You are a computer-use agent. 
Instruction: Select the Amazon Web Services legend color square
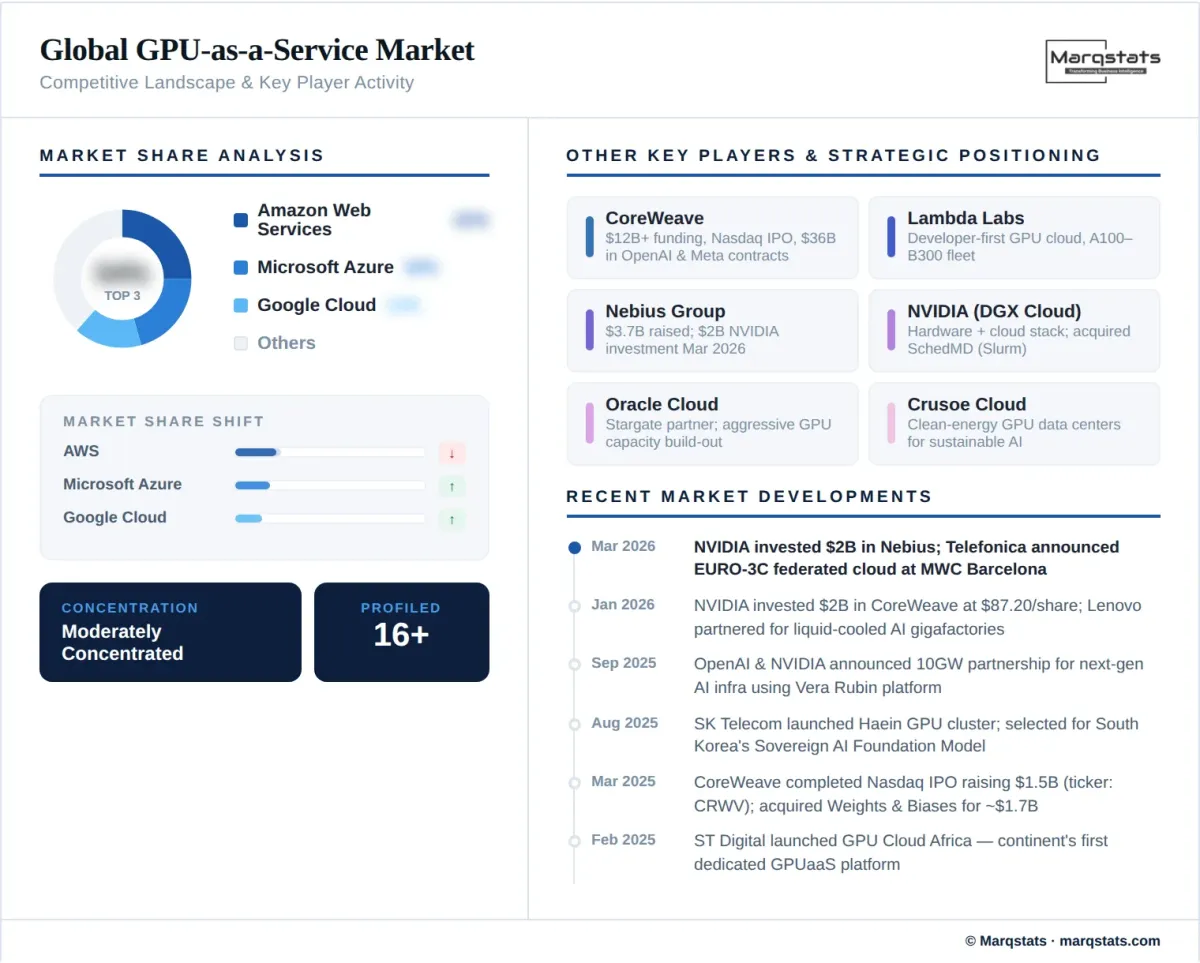tap(240, 220)
